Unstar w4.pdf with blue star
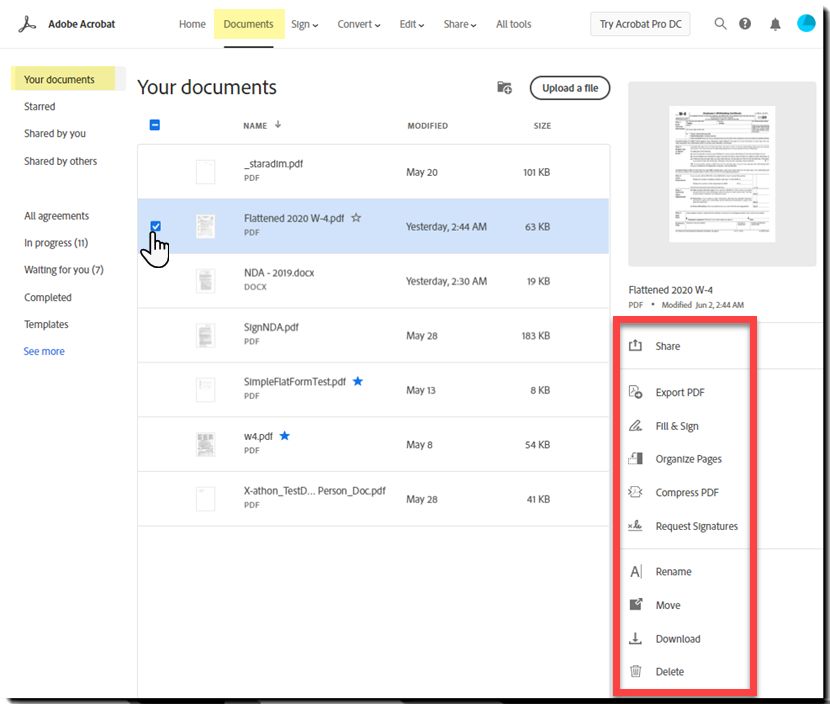Screen dimensions: 830x704 (285, 436)
